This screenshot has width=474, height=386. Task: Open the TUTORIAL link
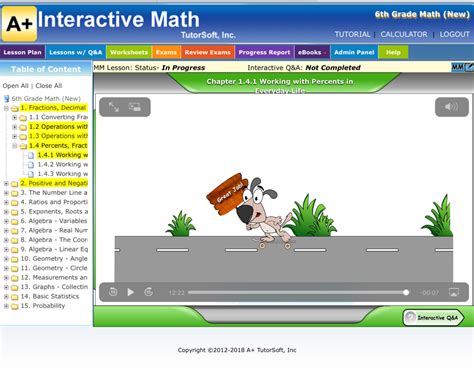point(352,34)
